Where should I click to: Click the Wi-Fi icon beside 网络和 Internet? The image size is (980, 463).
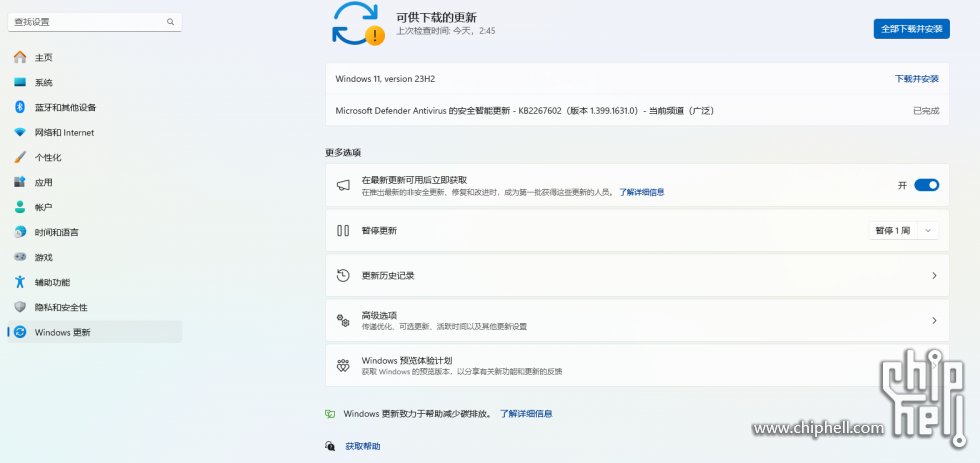click(20, 132)
